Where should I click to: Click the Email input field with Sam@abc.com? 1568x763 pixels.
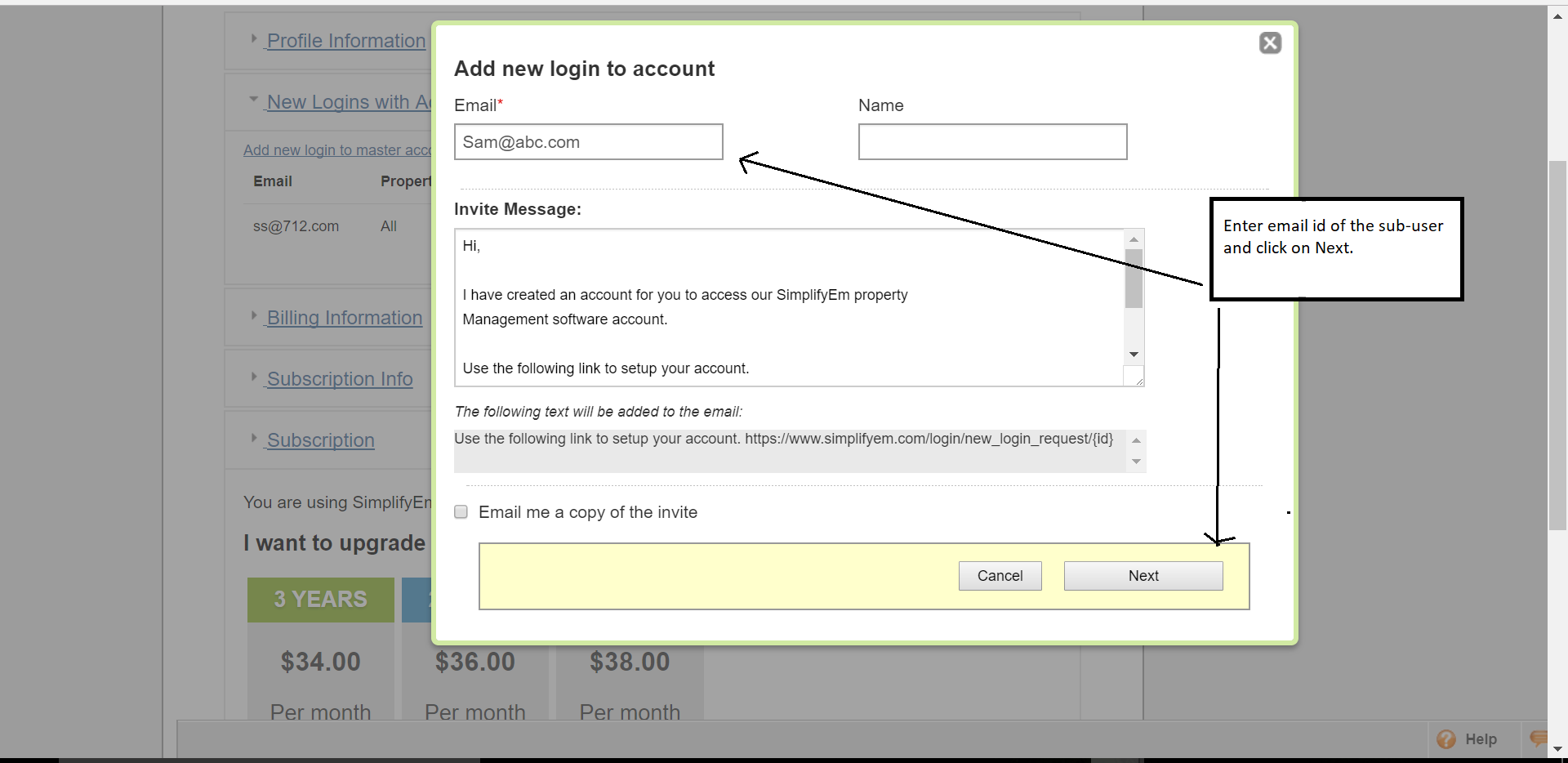[x=588, y=141]
